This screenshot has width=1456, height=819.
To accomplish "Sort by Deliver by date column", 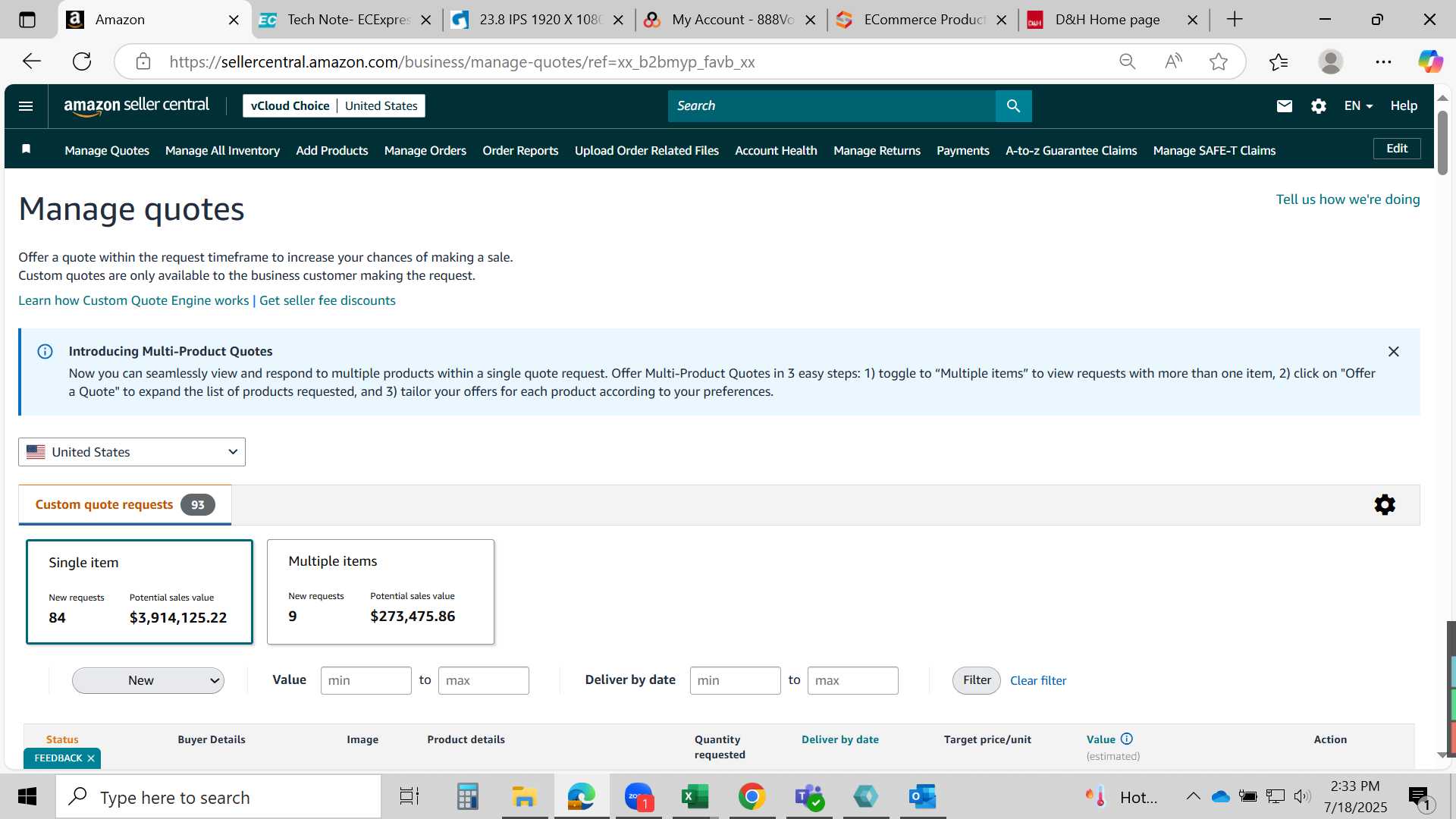I will (x=840, y=739).
